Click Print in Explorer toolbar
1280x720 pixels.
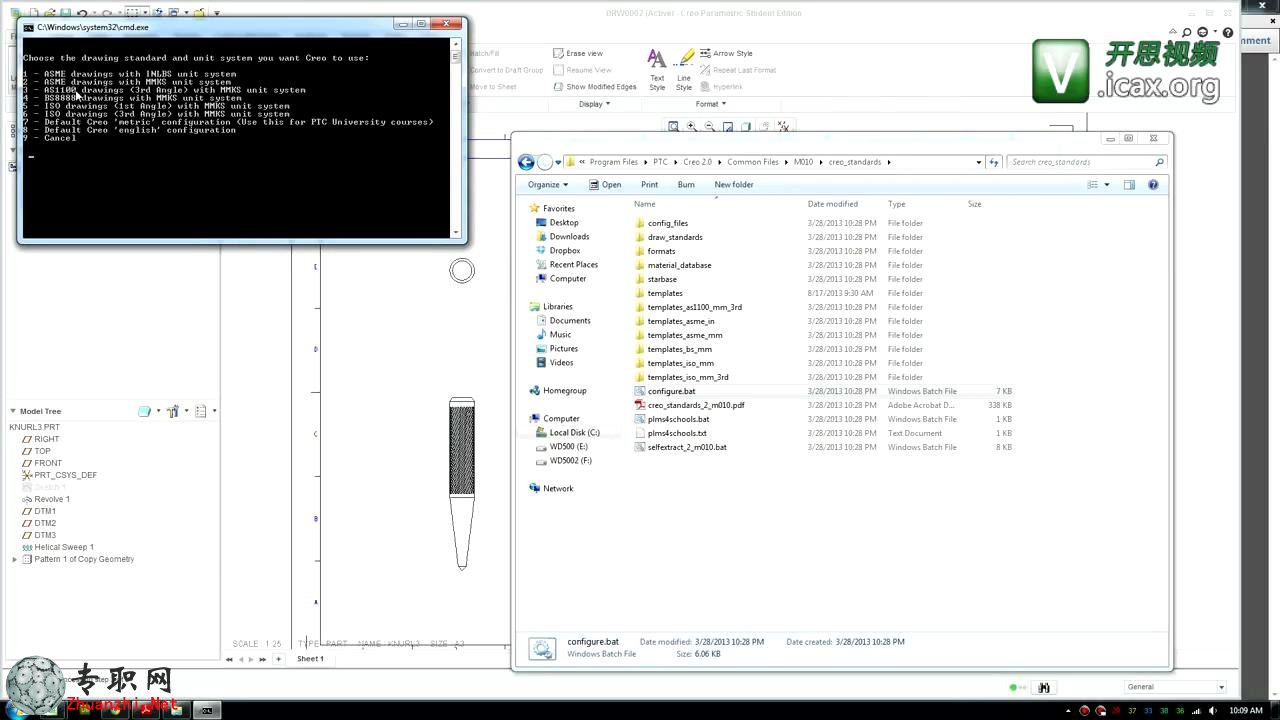pyautogui.click(x=650, y=185)
